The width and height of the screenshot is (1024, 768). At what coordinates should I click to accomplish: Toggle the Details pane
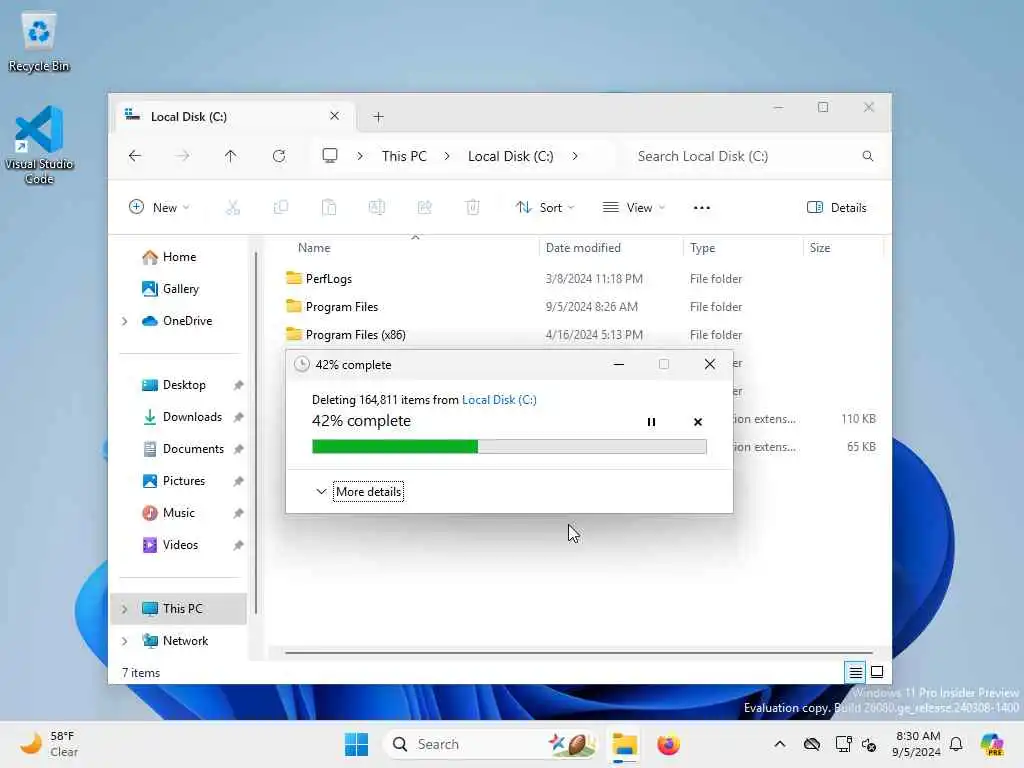(837, 208)
